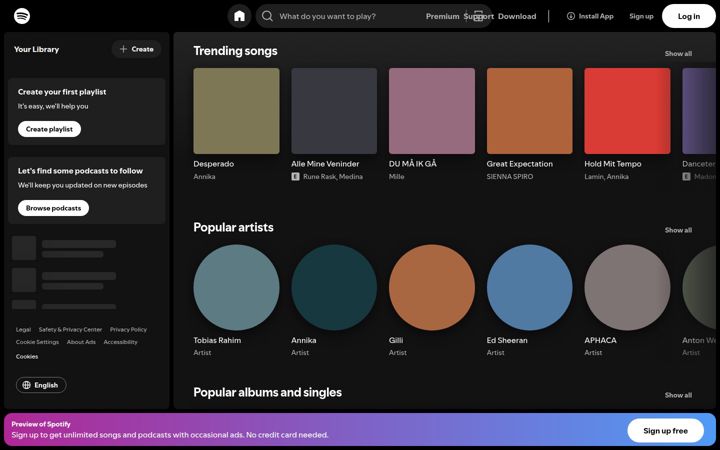Click the Log in button
This screenshot has width=720, height=450.
(x=689, y=16)
